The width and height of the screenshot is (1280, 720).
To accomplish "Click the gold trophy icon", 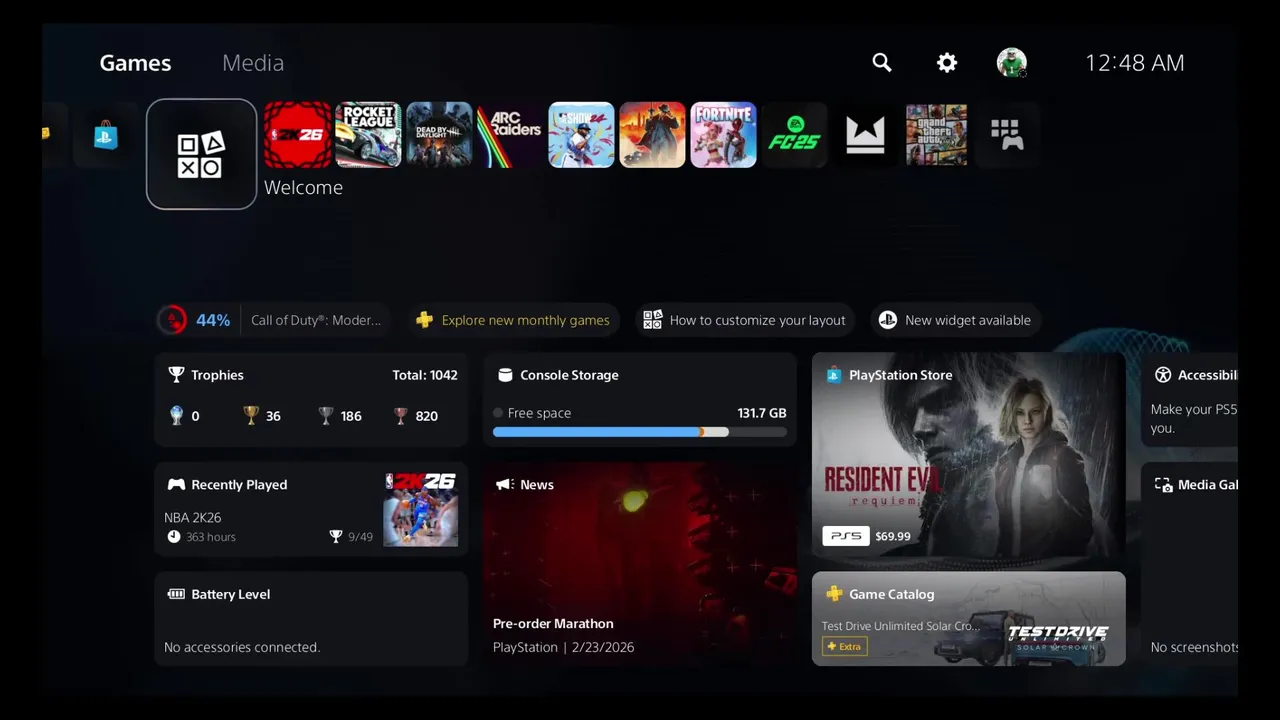I will pos(251,416).
